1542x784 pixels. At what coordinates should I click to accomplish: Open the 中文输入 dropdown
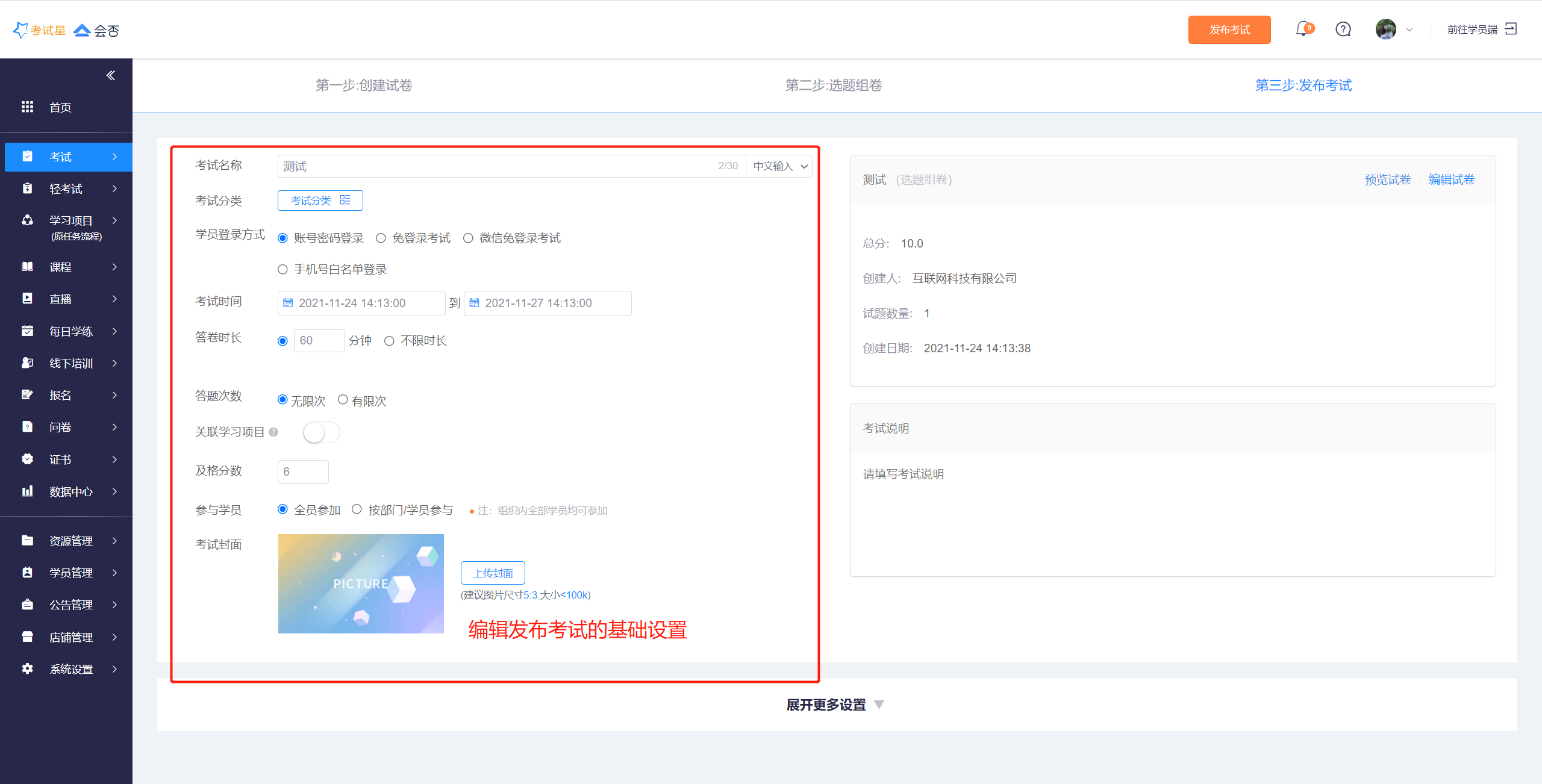tap(779, 166)
